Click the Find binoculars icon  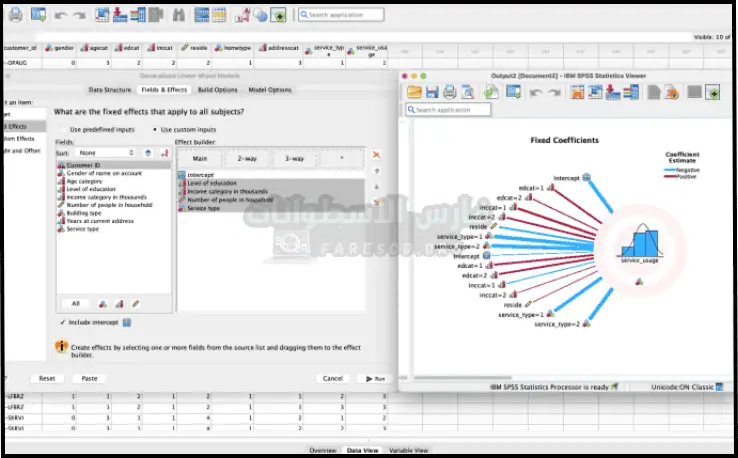pos(178,15)
